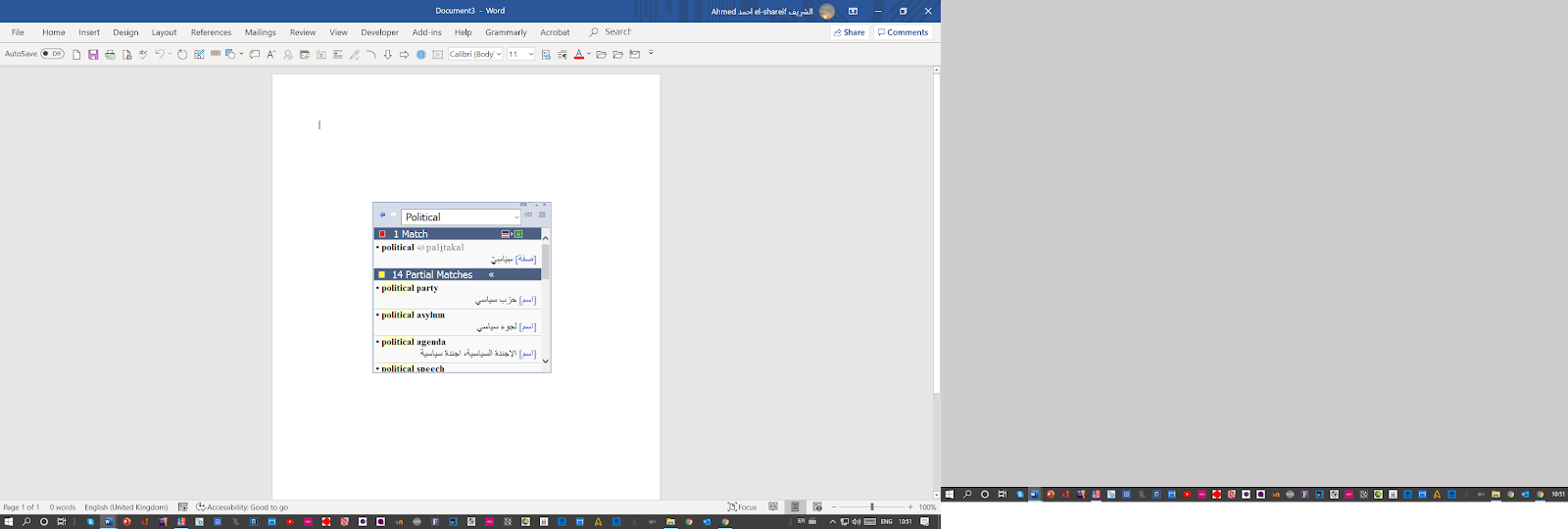This screenshot has width=1568, height=529.
Task: Click the green icon in Match header
Action: (518, 234)
